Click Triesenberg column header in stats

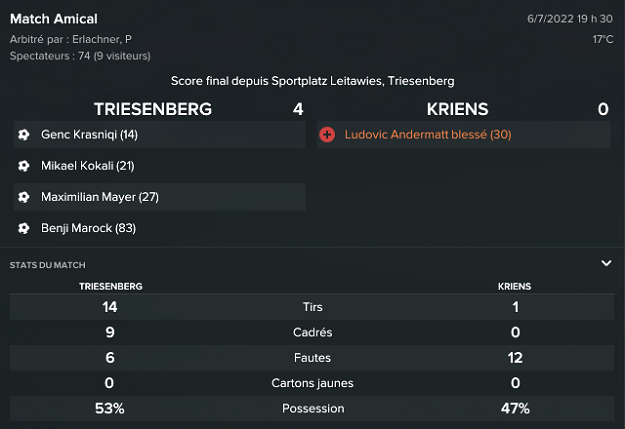click(x=110, y=286)
